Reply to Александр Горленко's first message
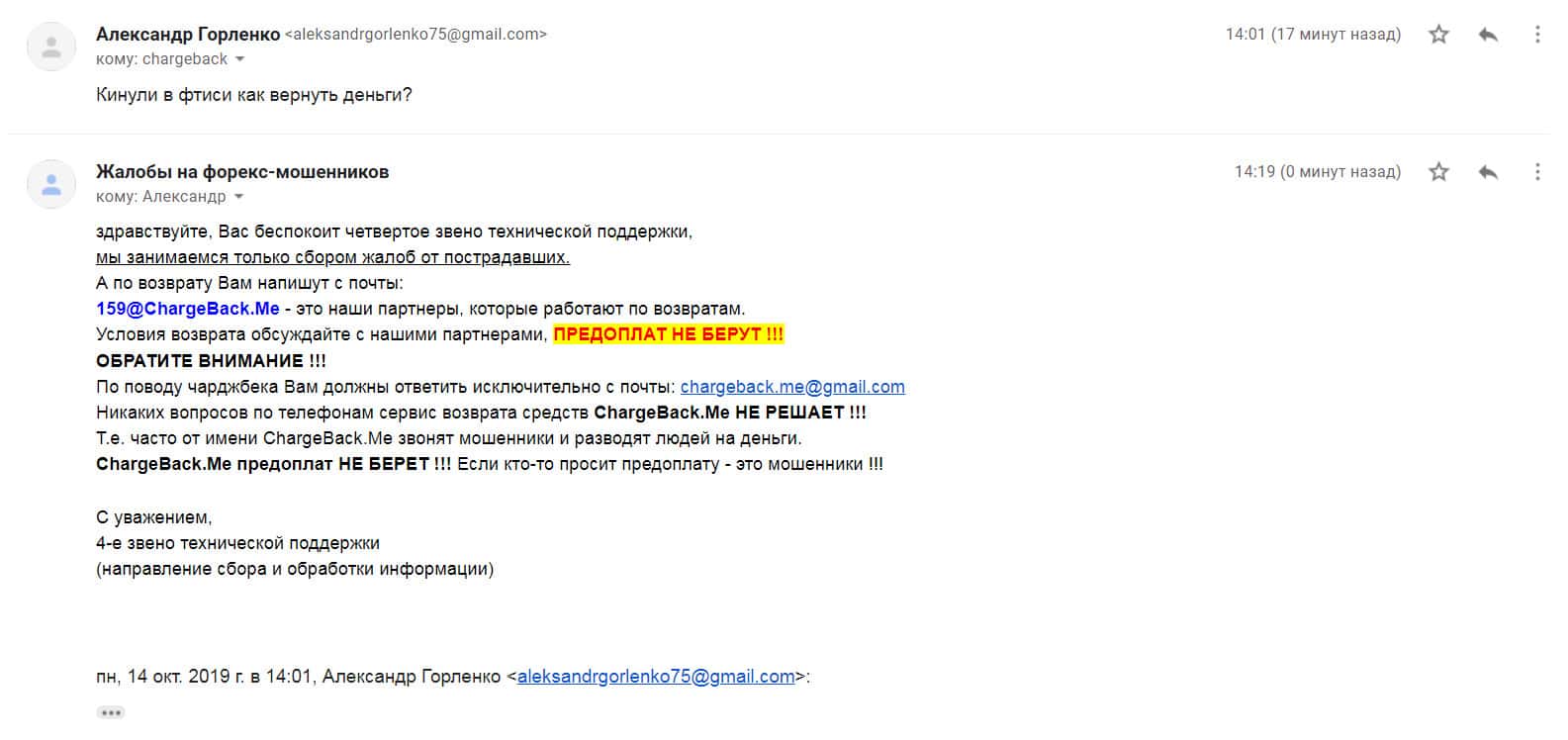The width and height of the screenshot is (1568, 740). tap(1488, 35)
